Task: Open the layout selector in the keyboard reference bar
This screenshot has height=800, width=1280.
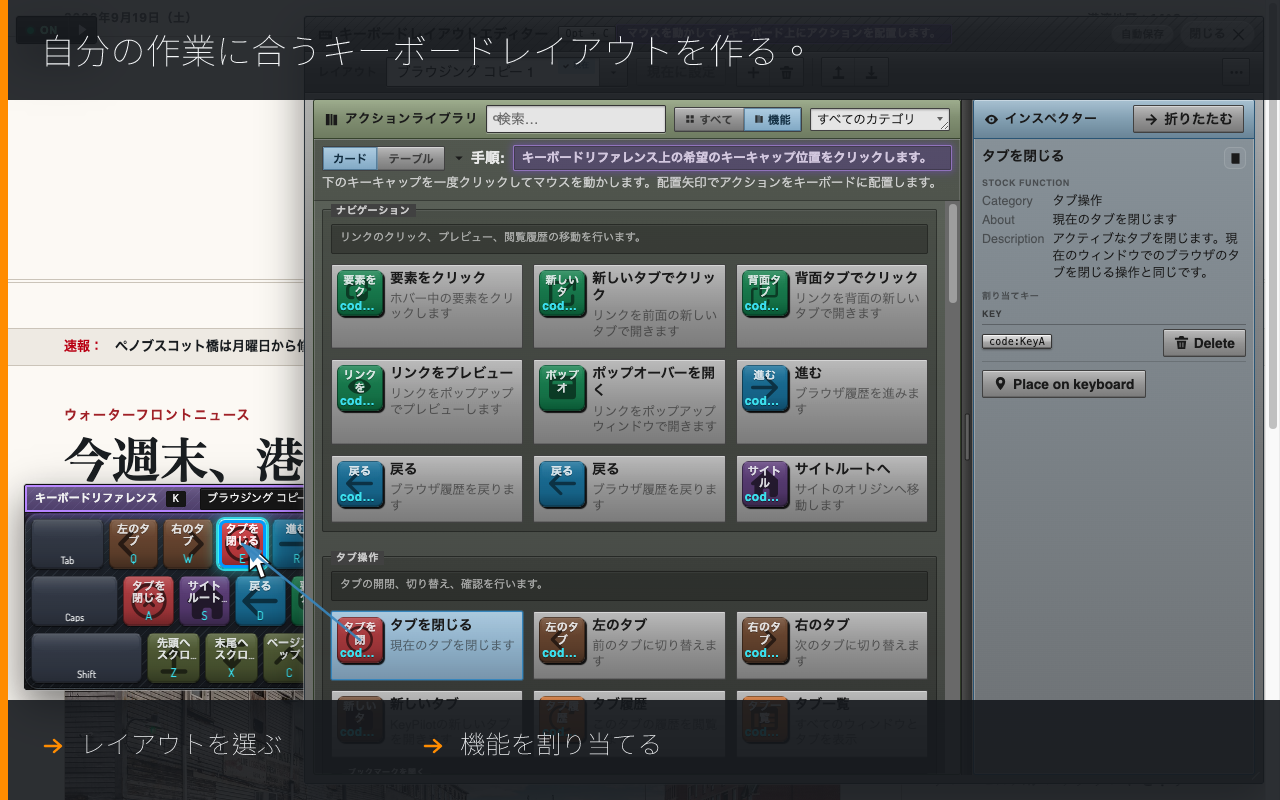Action: (x=252, y=497)
